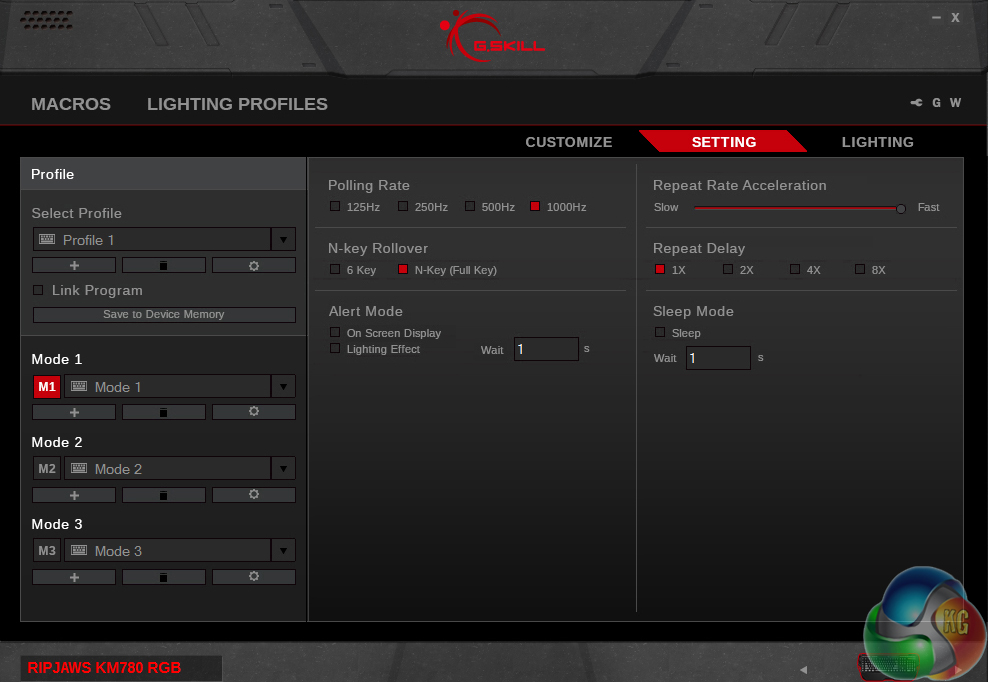This screenshot has width=988, height=682.
Task: Set repeat delay to 1X
Action: click(x=660, y=269)
